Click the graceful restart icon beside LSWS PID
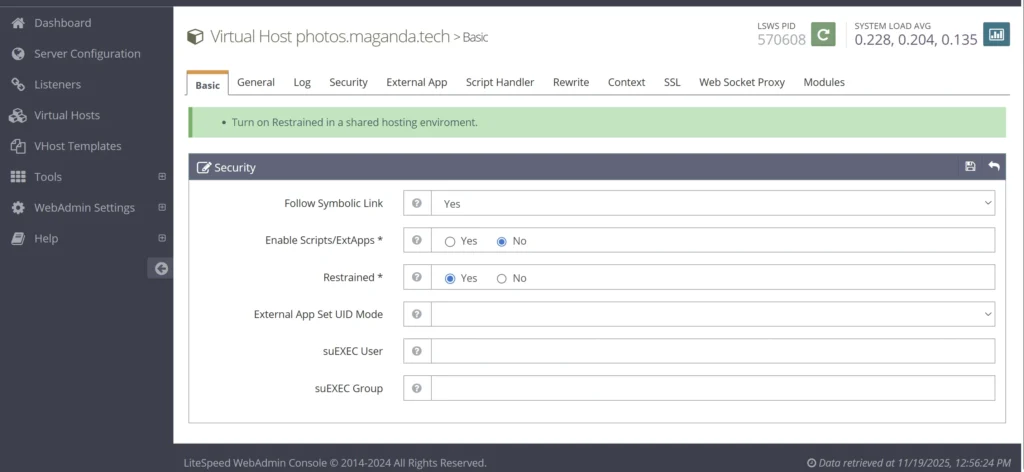1024x472 pixels. pyautogui.click(x=822, y=35)
